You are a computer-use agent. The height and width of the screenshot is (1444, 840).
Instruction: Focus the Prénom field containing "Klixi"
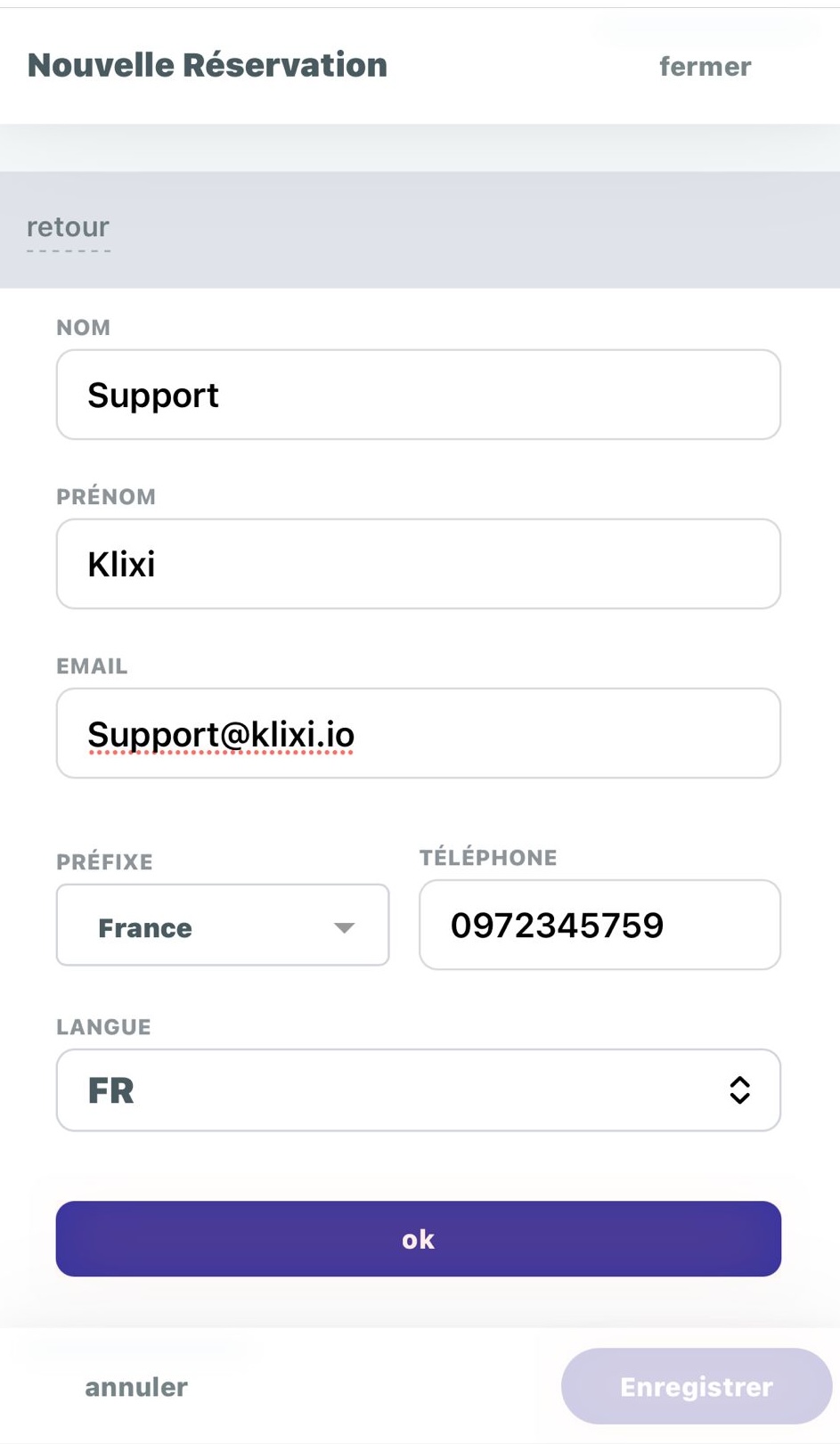click(418, 564)
